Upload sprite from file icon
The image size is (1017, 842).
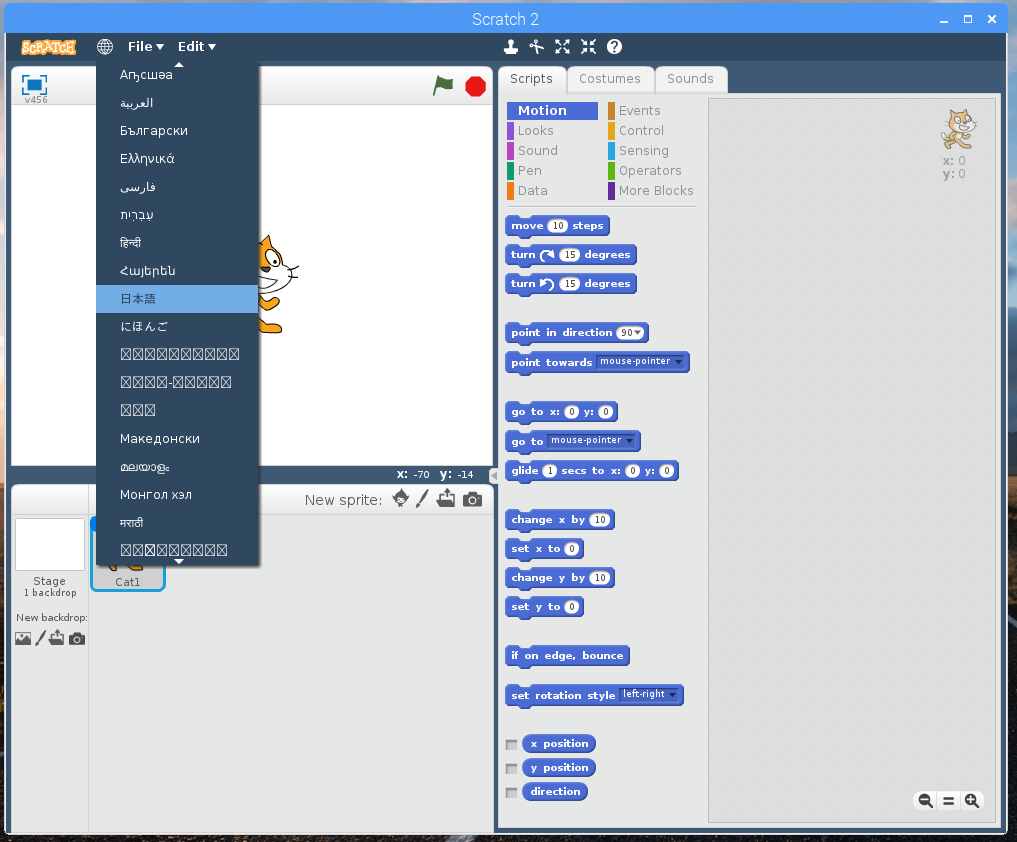446,499
